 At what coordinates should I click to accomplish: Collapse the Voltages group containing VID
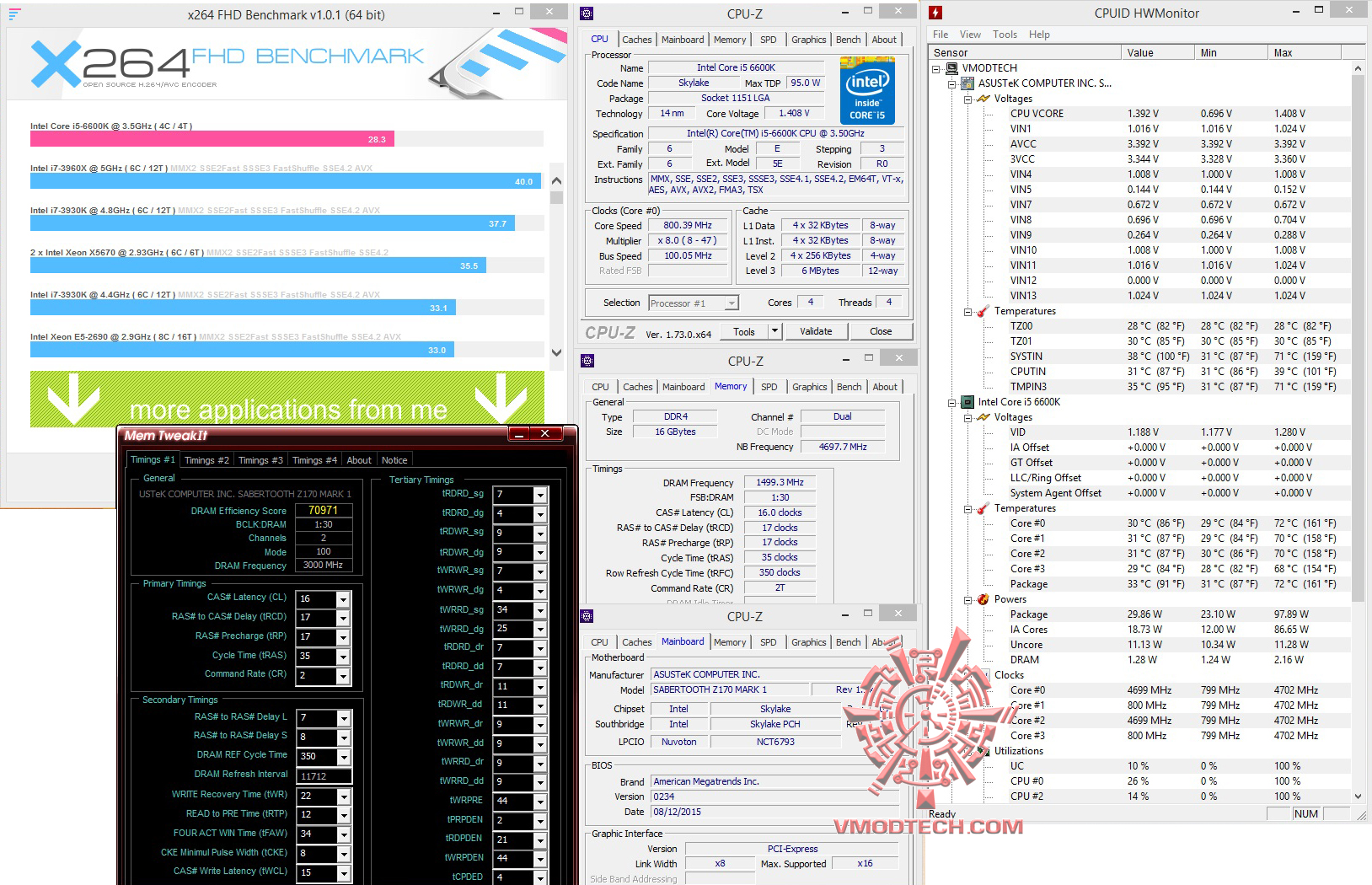[x=967, y=417]
